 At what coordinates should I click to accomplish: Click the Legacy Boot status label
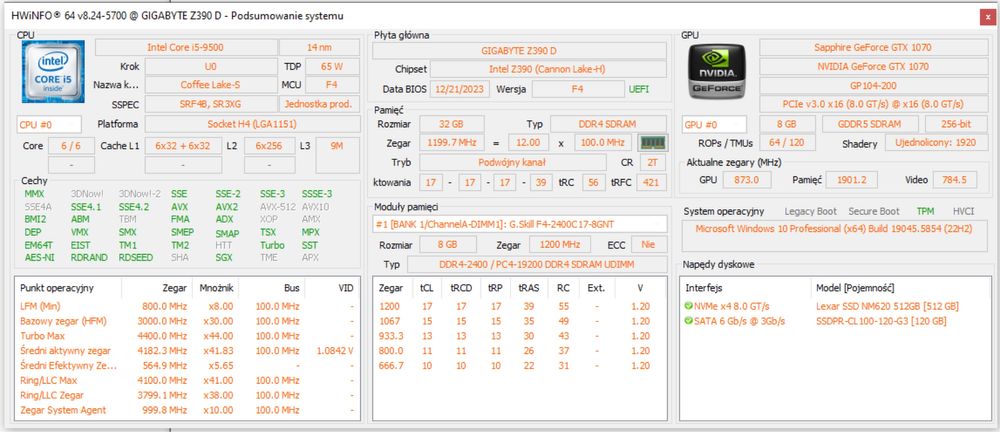(811, 211)
